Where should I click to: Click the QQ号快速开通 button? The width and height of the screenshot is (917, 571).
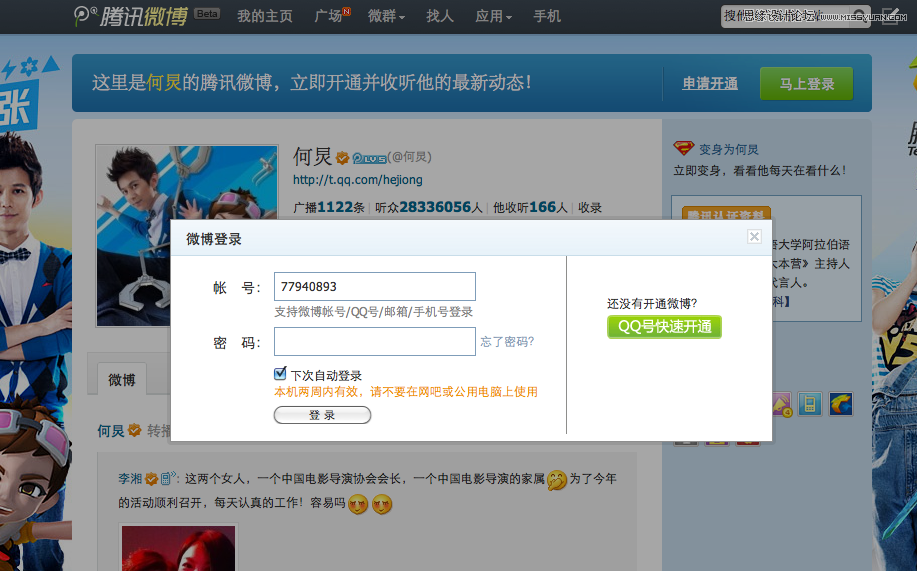pos(664,326)
